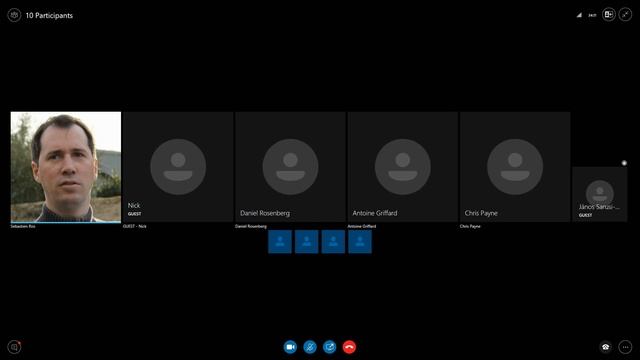Select Chris Payne's participant tile
The height and width of the screenshot is (360, 640).
pos(515,167)
